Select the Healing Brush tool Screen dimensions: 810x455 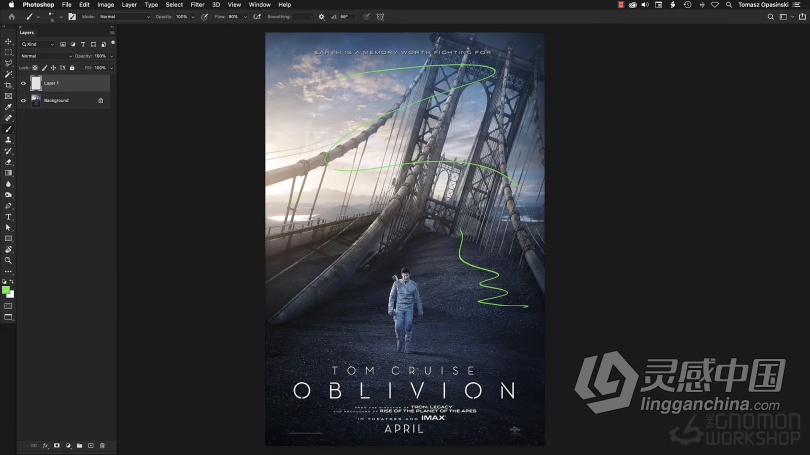coord(8,118)
